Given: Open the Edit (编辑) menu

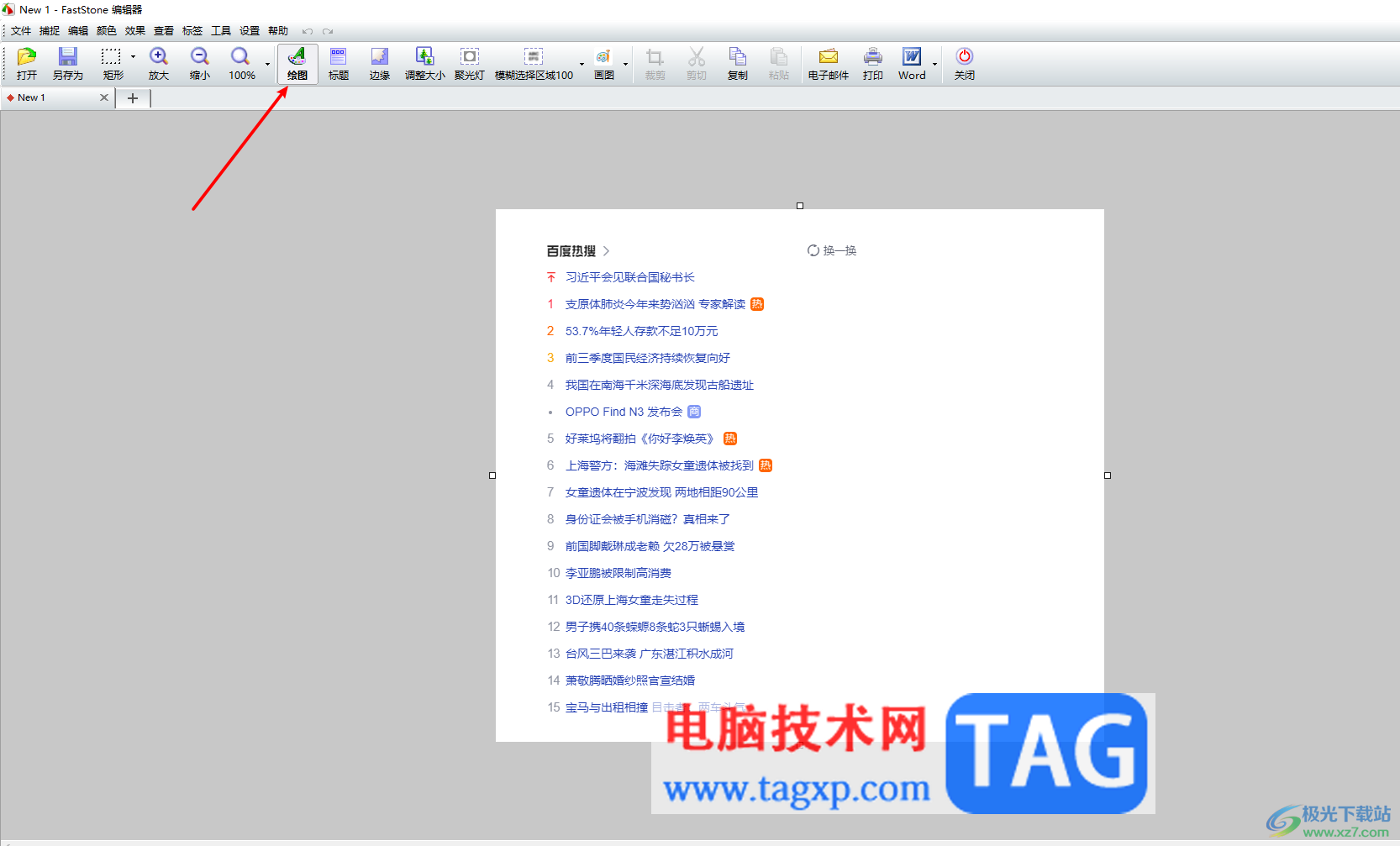Looking at the screenshot, I should 78,31.
